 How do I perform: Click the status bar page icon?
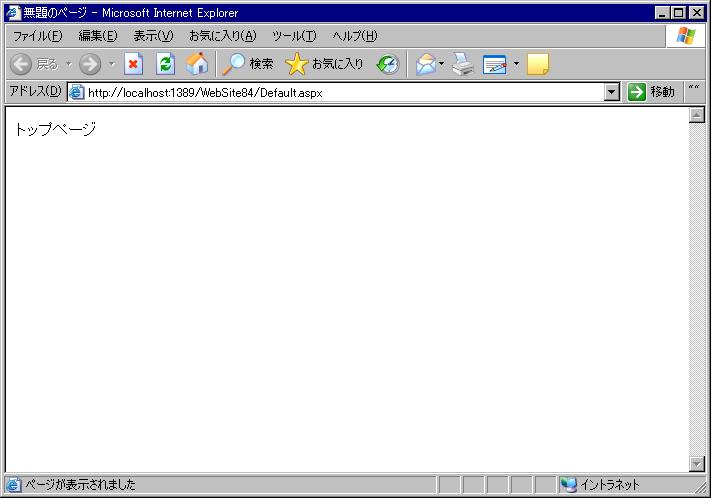click(13, 485)
